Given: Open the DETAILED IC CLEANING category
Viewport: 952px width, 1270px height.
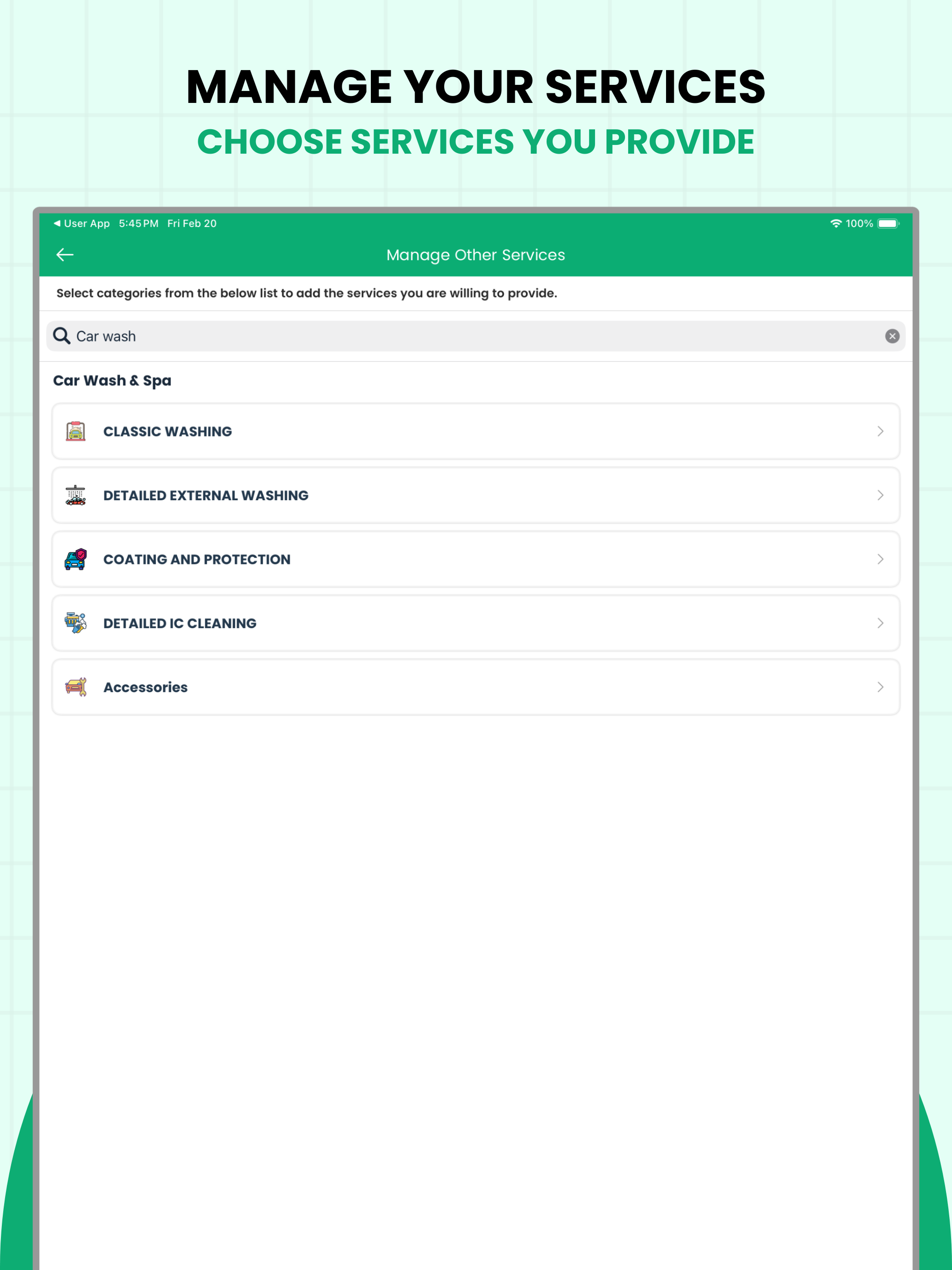Looking at the screenshot, I should [476, 623].
